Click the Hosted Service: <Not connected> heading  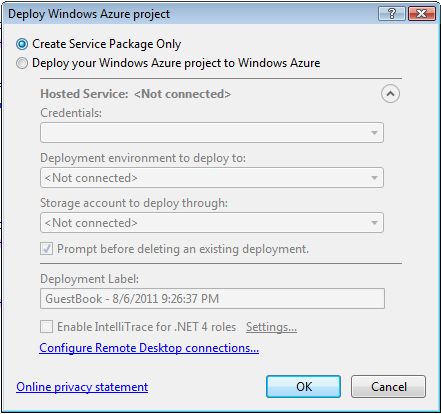[135, 94]
